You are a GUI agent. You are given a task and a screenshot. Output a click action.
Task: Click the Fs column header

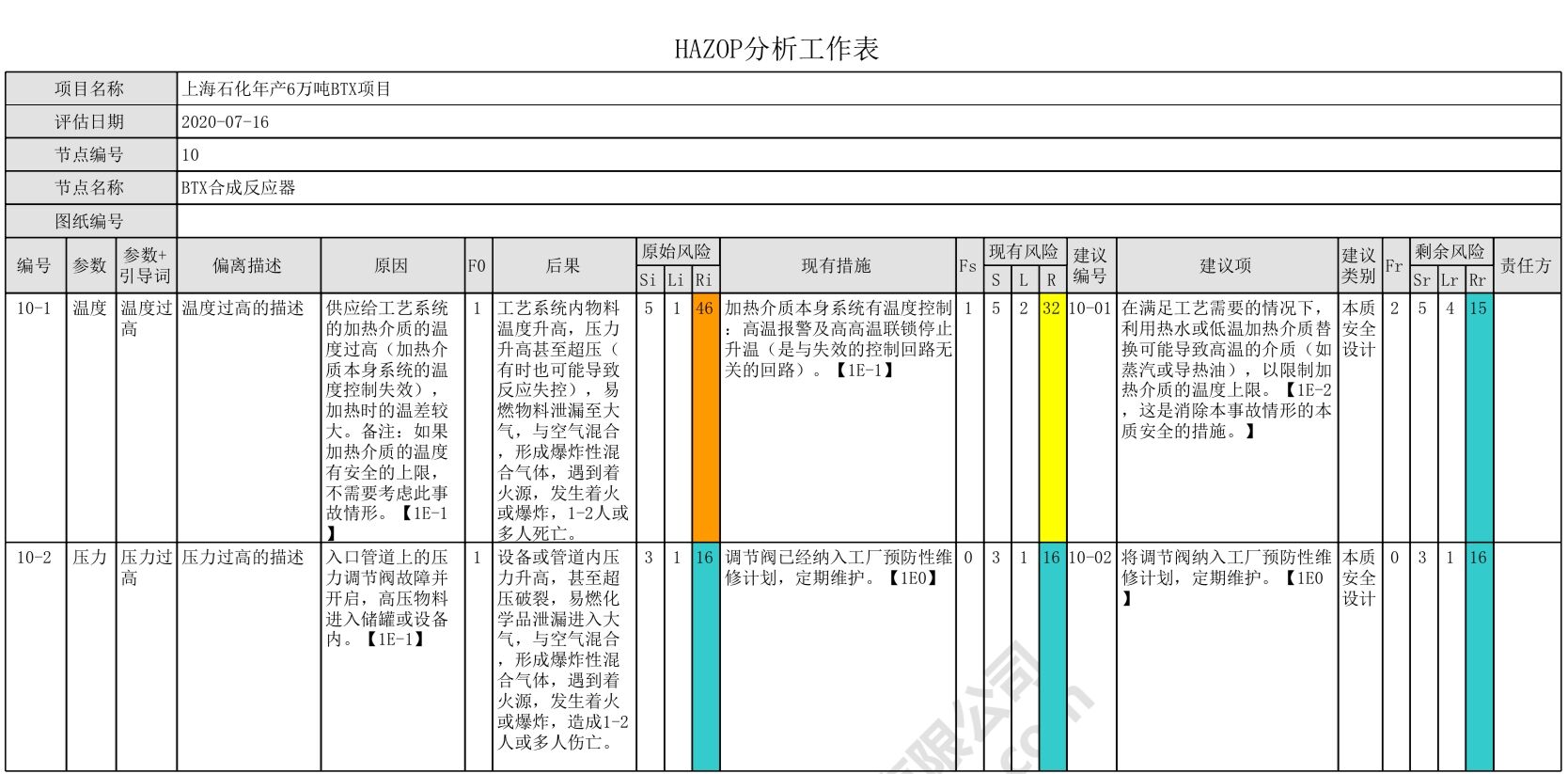(x=968, y=266)
